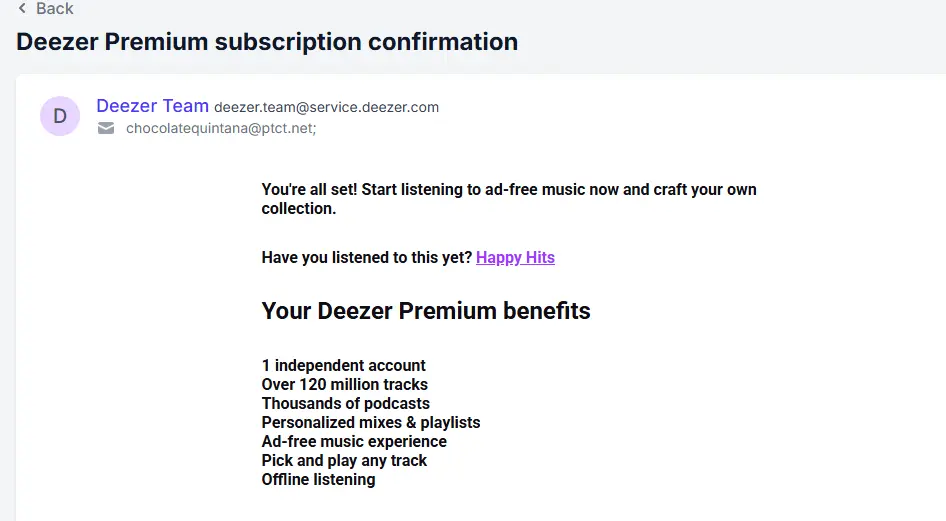
Task: Click the envelope icon beside recipient address
Action: [x=106, y=128]
